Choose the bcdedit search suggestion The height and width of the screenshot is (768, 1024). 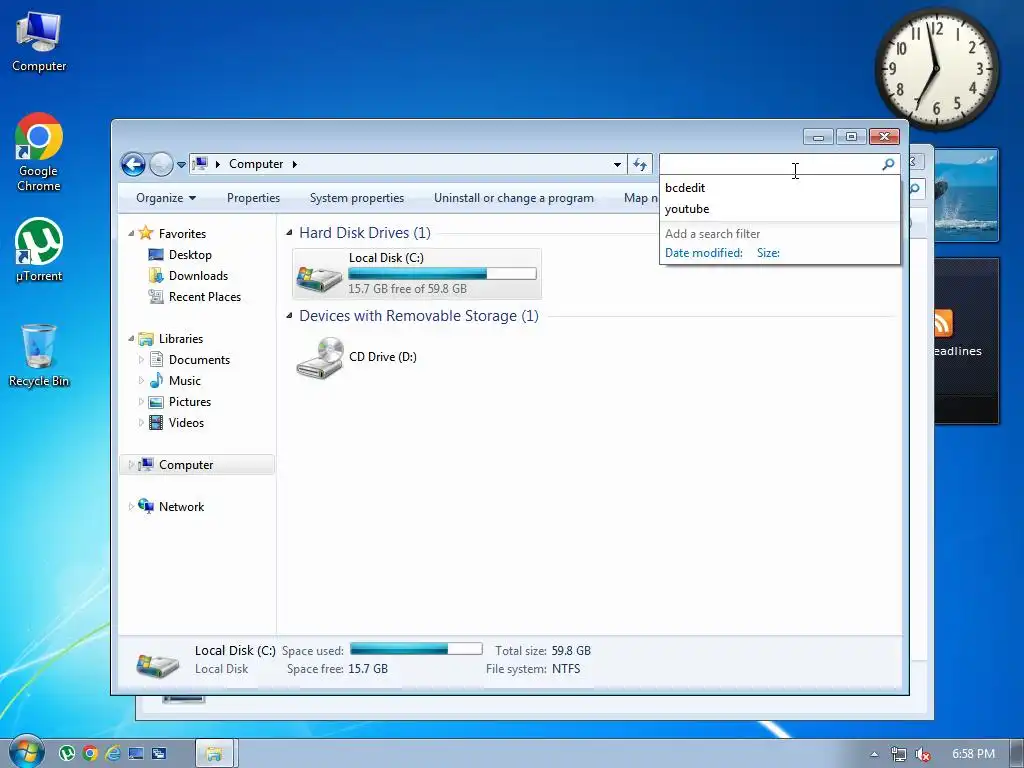click(x=779, y=188)
